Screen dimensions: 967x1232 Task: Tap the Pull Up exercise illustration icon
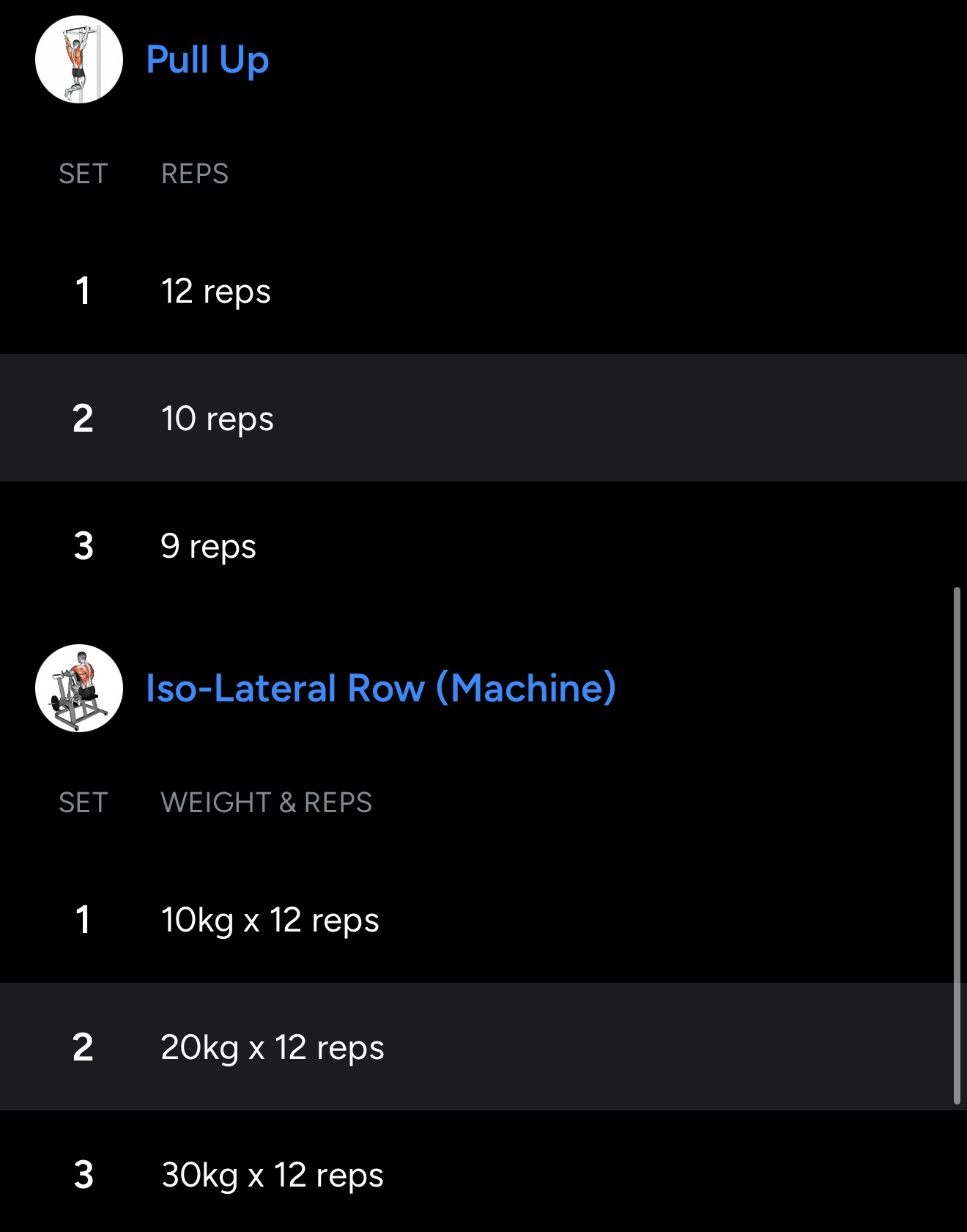click(x=79, y=59)
